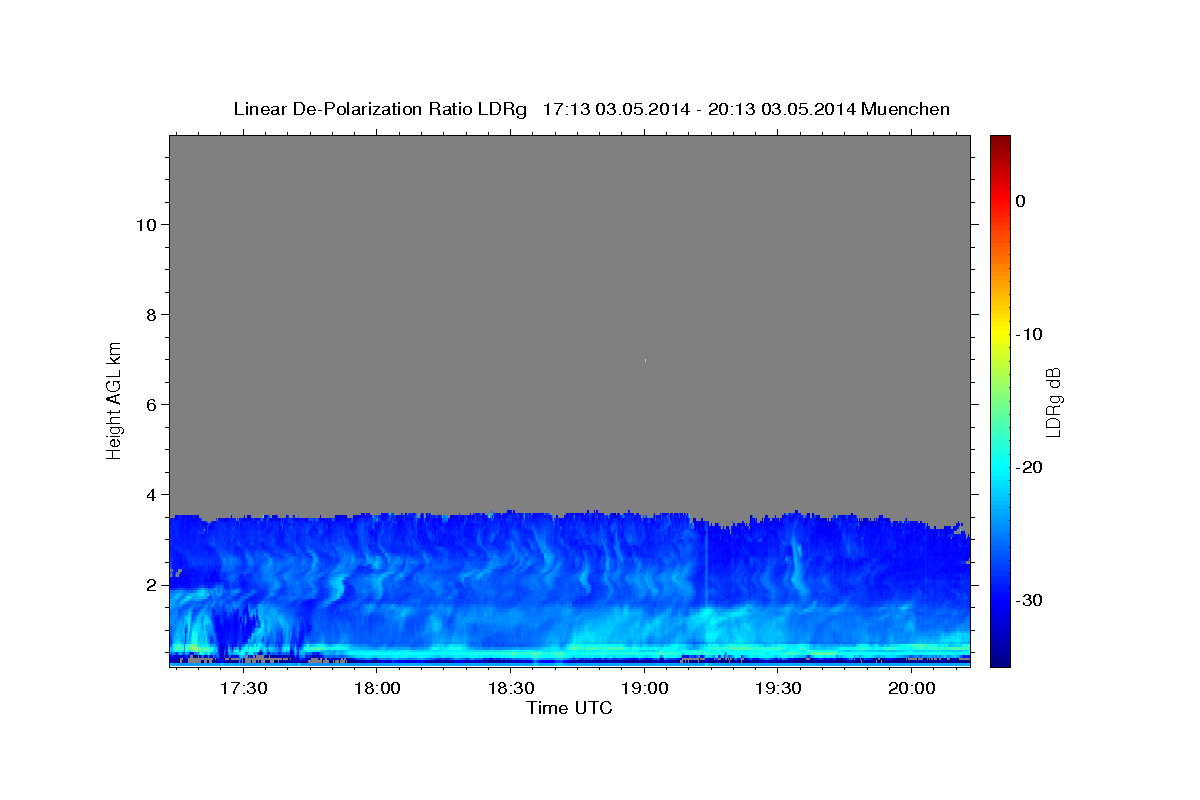Image resolution: width=1200 pixels, height=800 pixels.
Task: Click the colorbar value 0
Action: (1020, 201)
